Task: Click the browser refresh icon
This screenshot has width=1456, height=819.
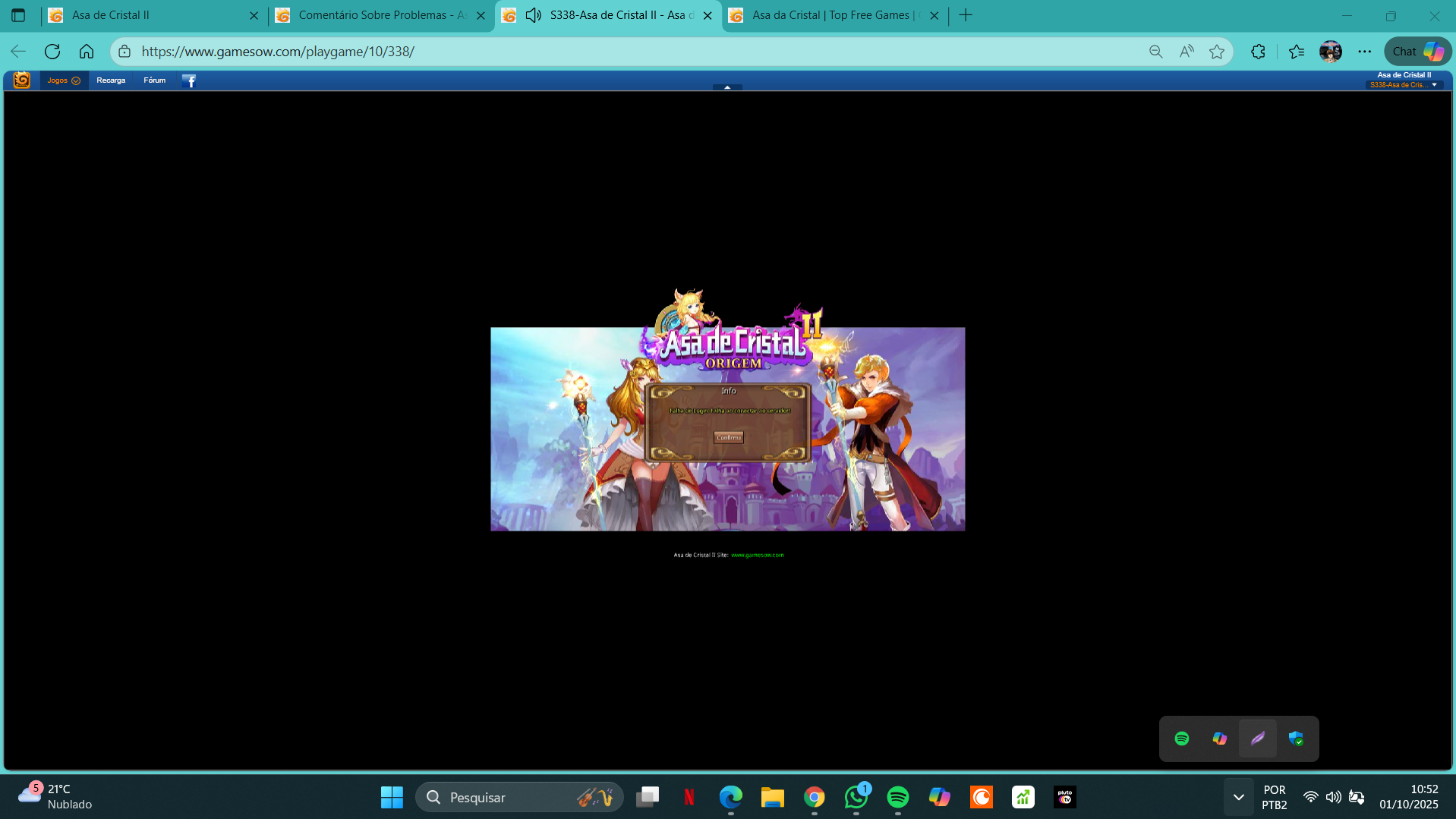Action: coord(52,52)
